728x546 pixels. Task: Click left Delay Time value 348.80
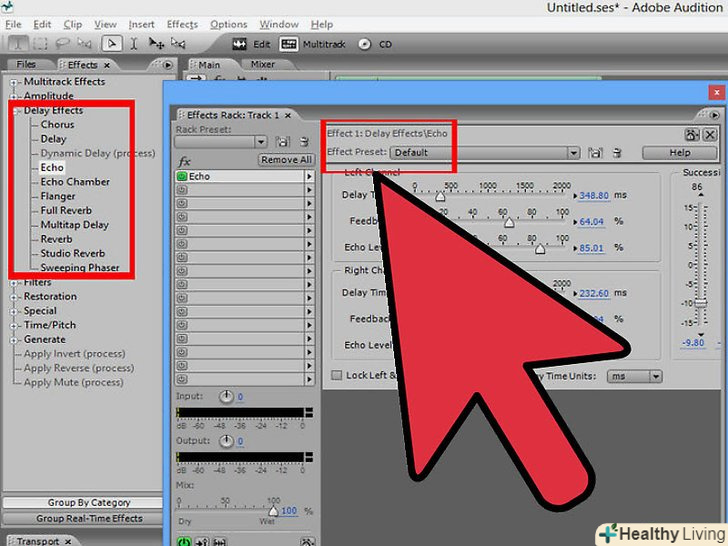594,195
